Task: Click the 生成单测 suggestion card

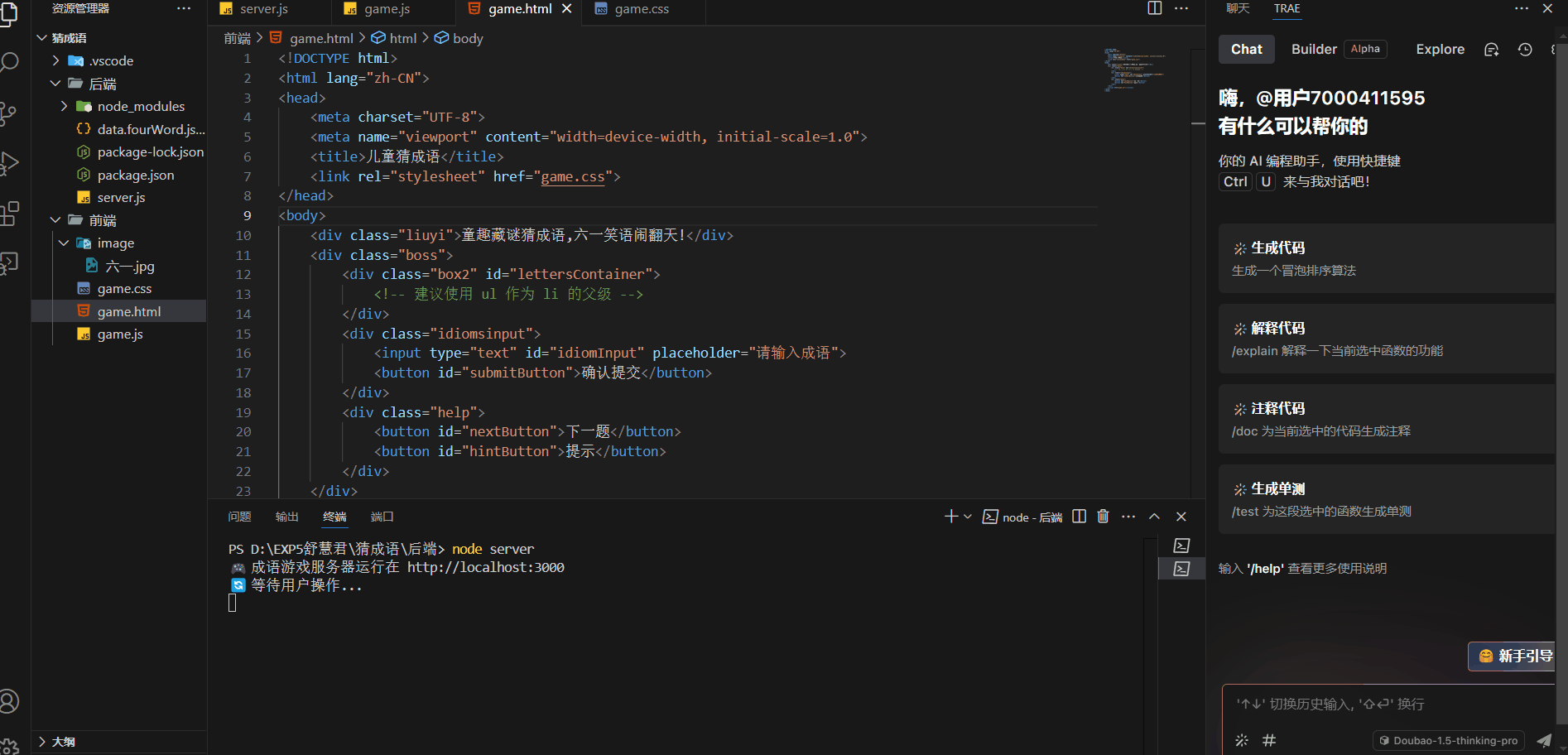Action: tap(1387, 499)
